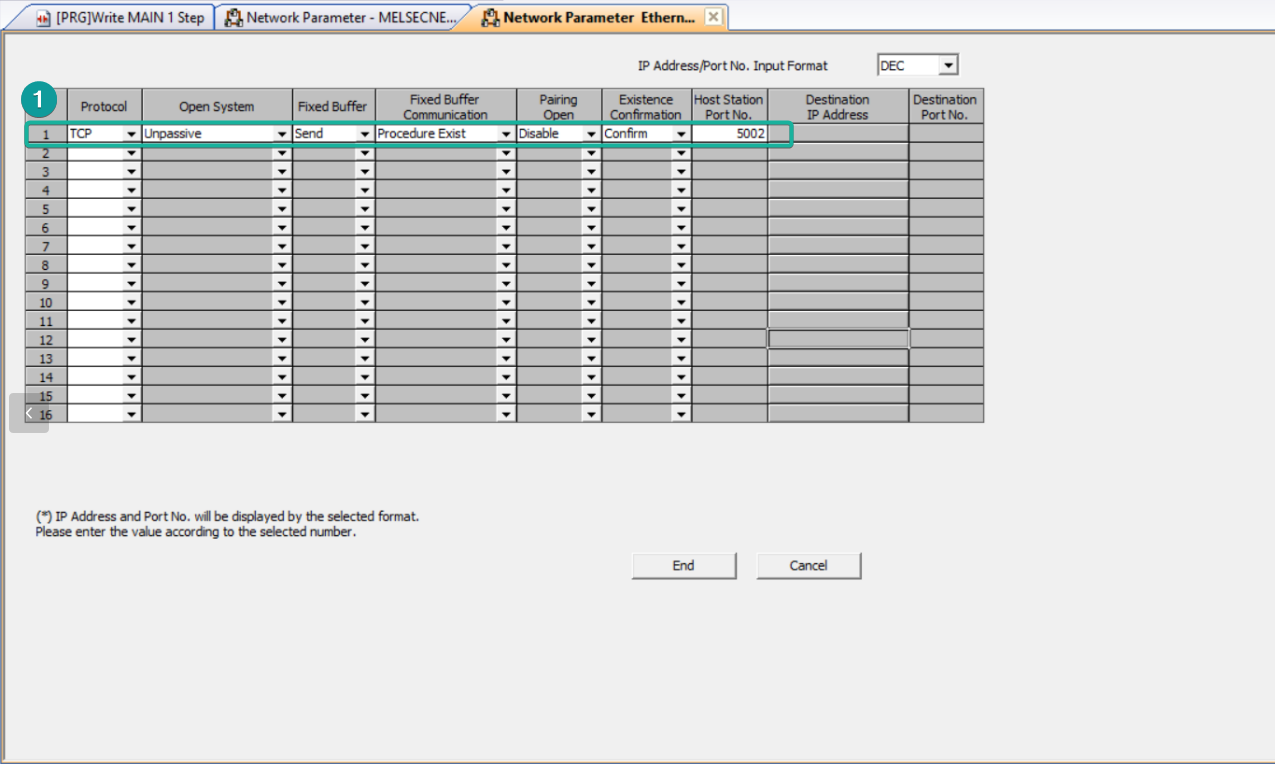1275x767 pixels.
Task: Open the Fixed Buffer dropdown in row 5
Action: 365,209
